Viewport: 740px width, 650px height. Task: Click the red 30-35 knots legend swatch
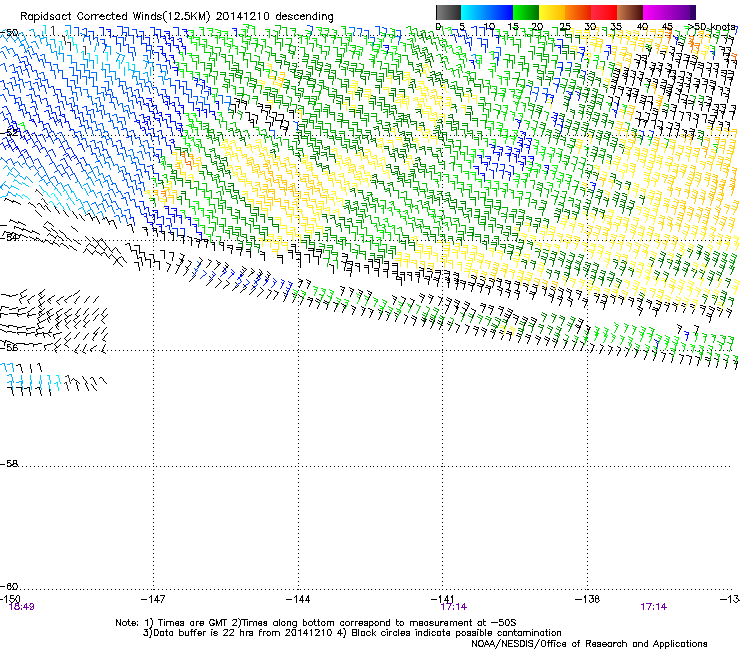pos(604,12)
